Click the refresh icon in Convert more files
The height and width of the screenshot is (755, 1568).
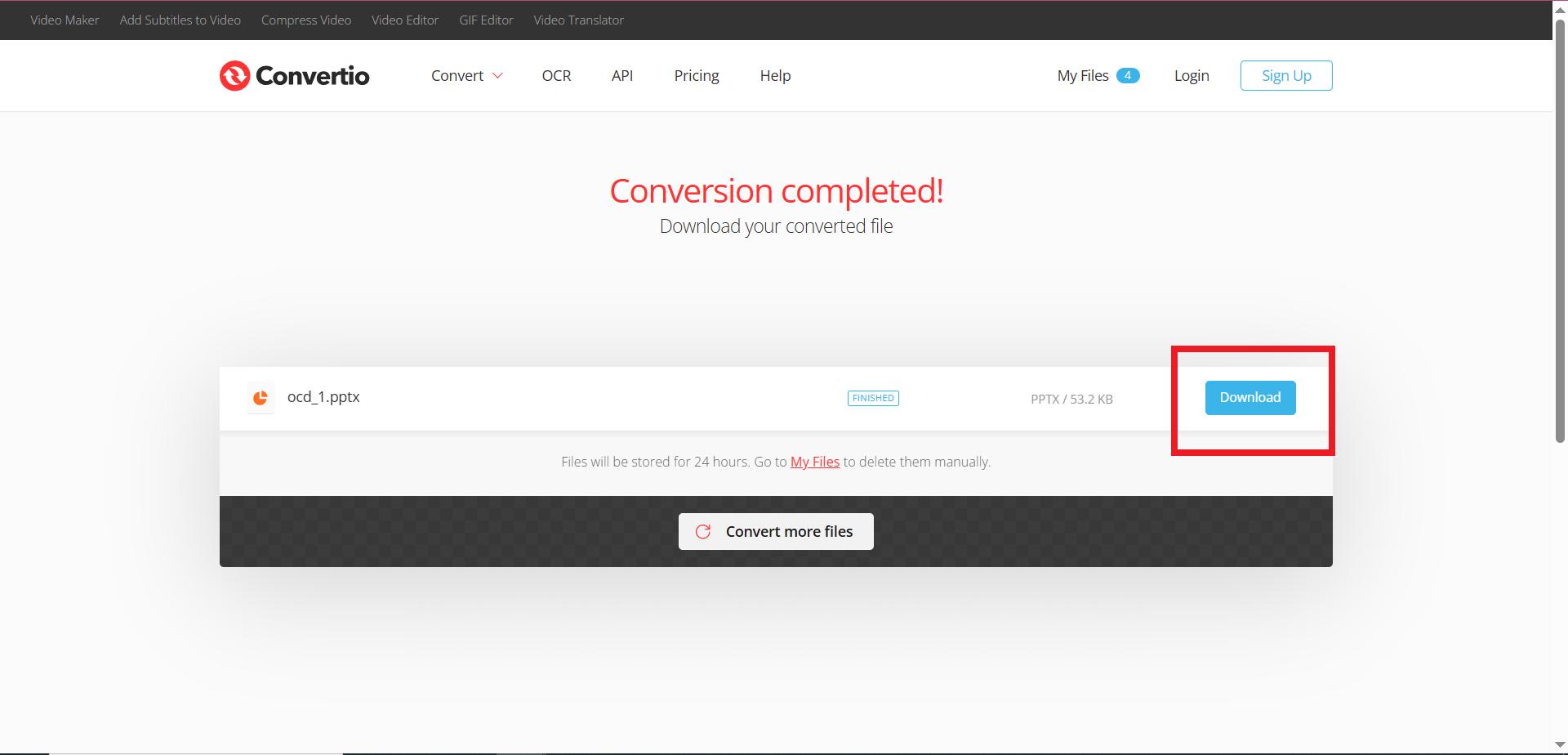click(x=703, y=532)
